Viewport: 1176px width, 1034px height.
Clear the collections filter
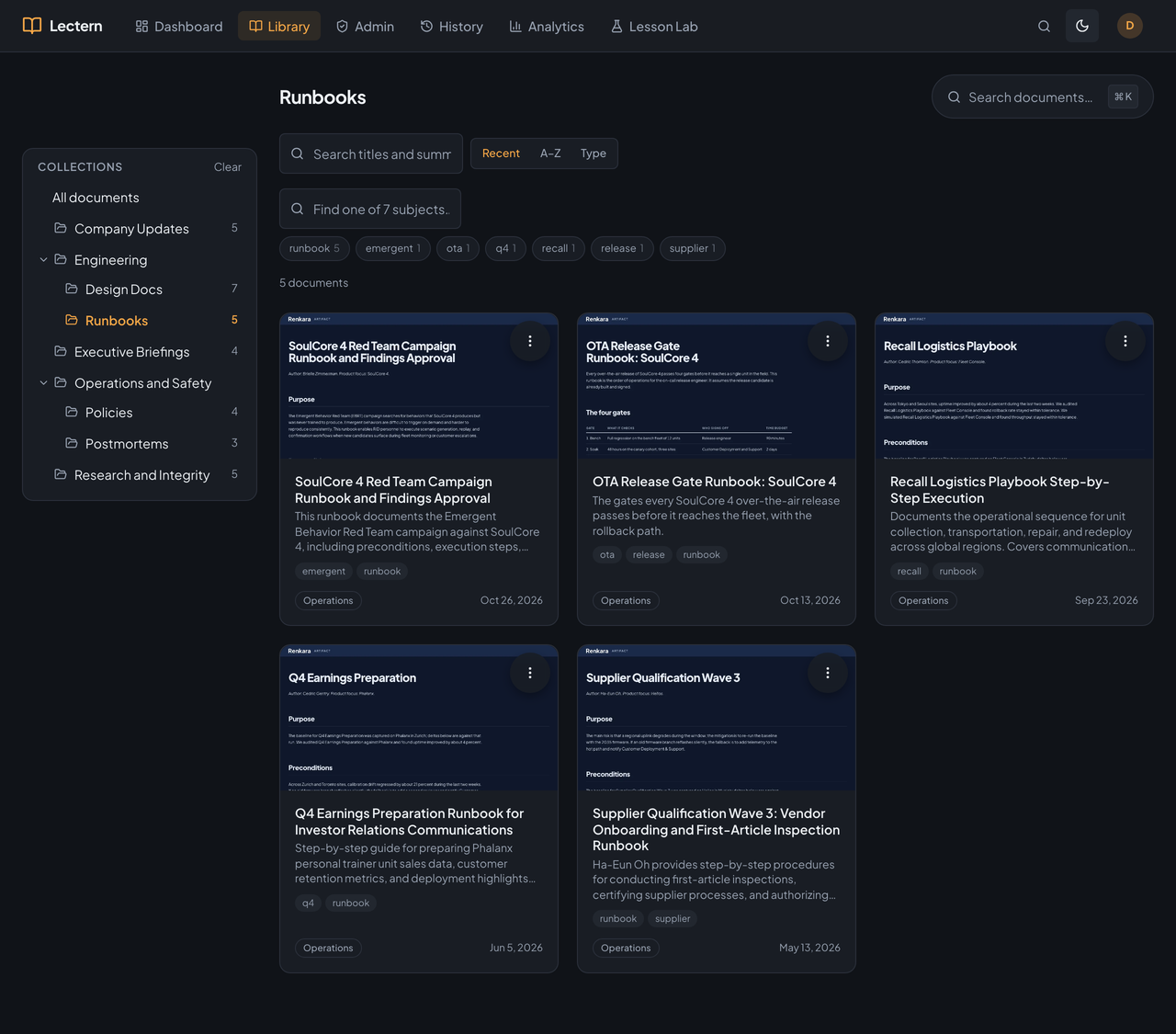click(x=228, y=166)
